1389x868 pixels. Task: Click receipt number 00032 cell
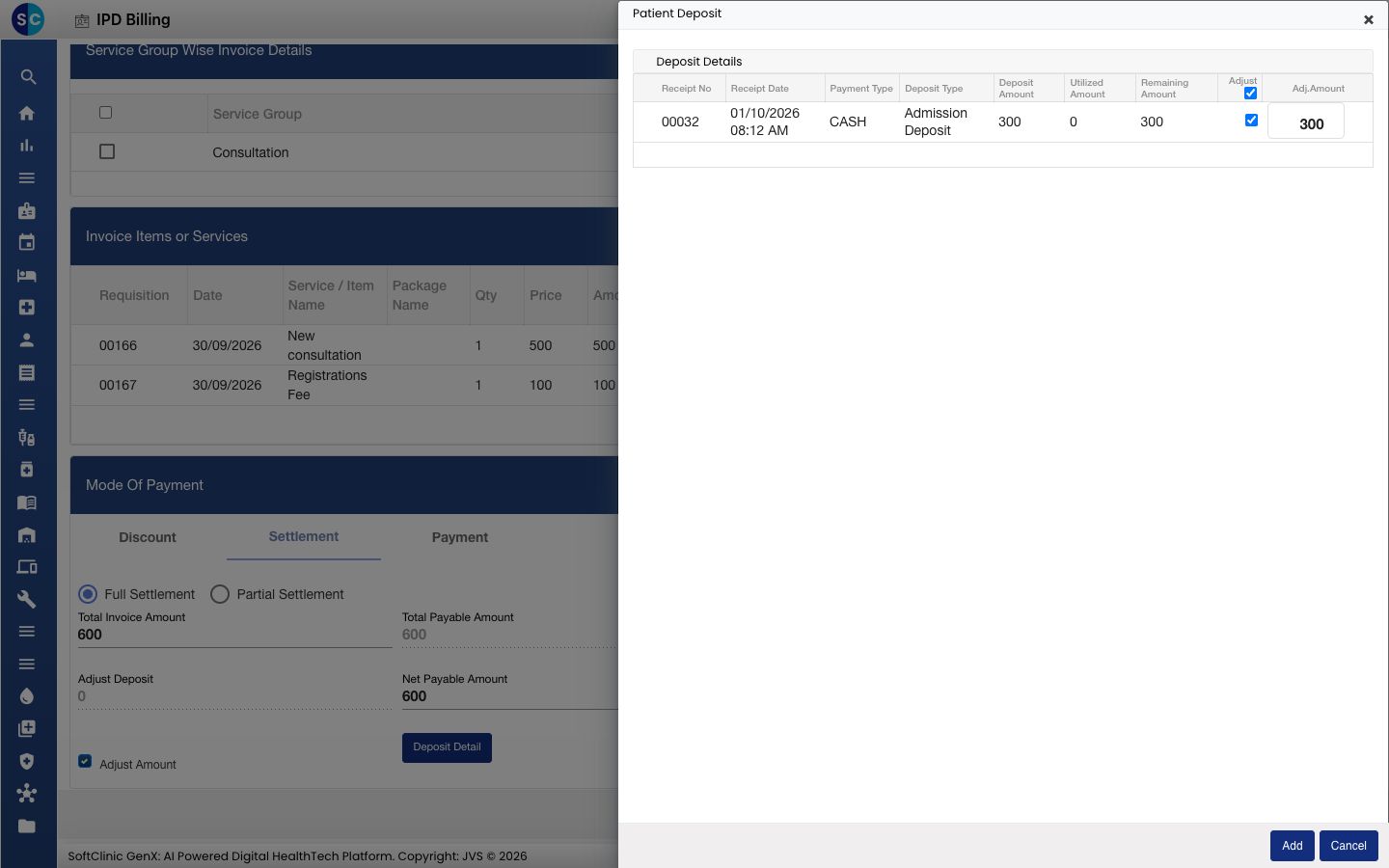[680, 122]
